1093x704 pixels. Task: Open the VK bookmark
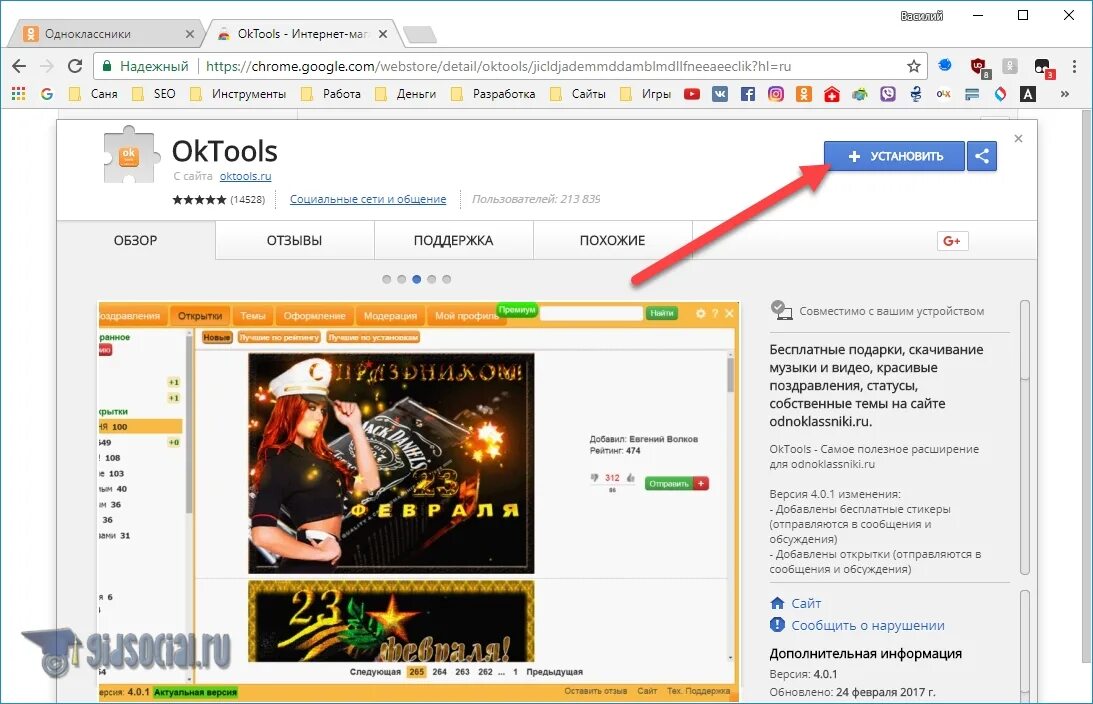tap(719, 94)
